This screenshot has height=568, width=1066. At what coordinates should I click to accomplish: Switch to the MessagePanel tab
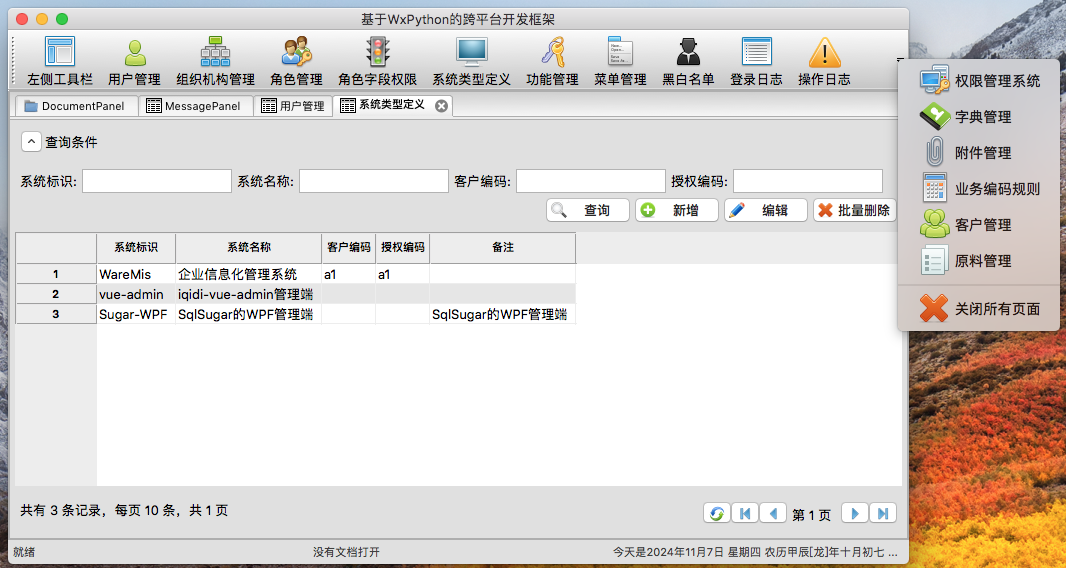pos(196,106)
